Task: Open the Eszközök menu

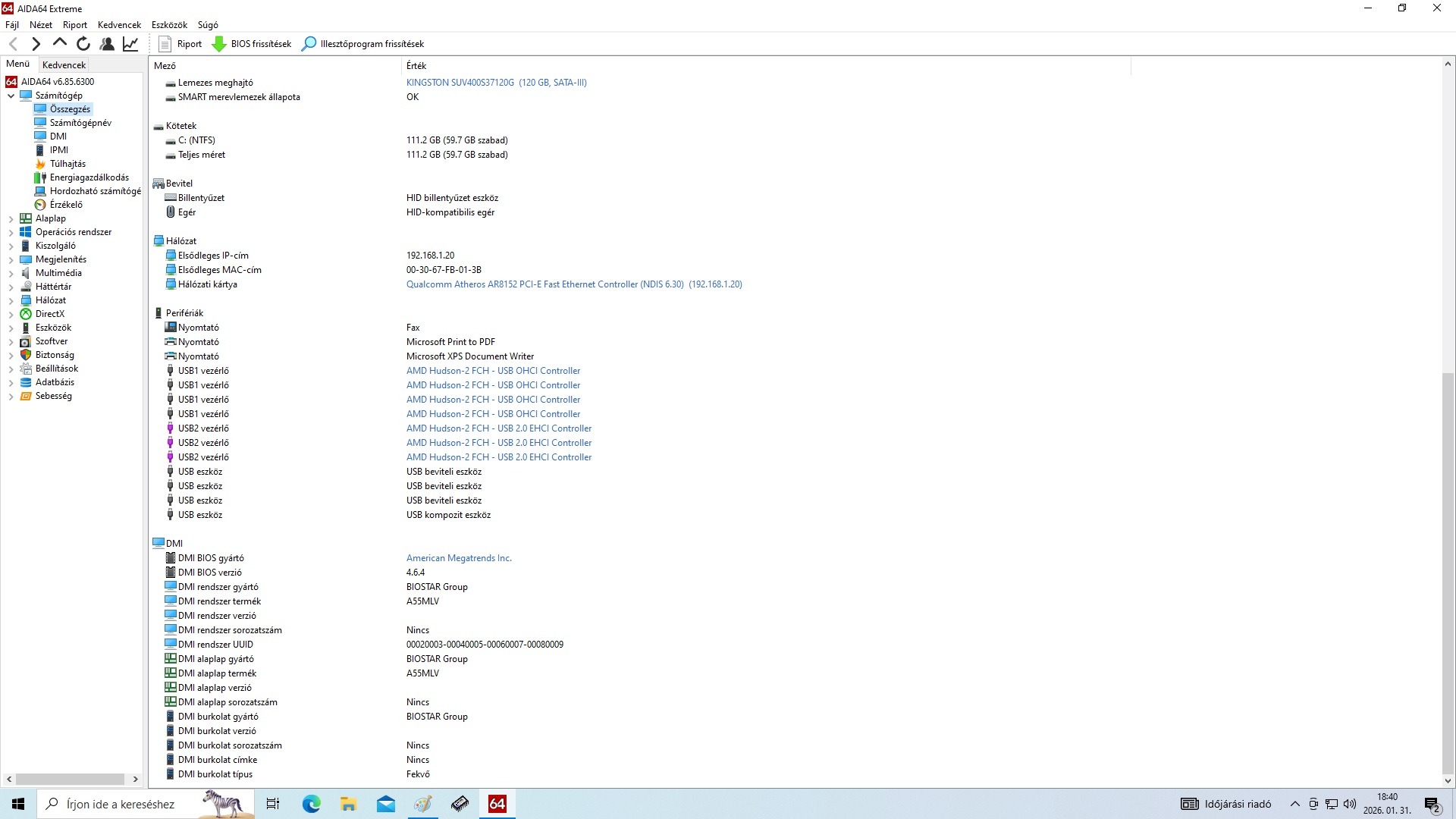Action: click(169, 25)
